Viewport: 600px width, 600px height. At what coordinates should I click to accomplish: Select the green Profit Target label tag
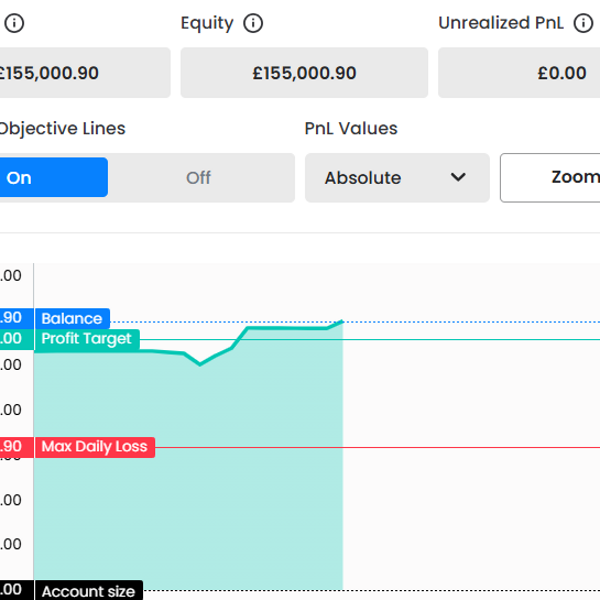tap(86, 339)
